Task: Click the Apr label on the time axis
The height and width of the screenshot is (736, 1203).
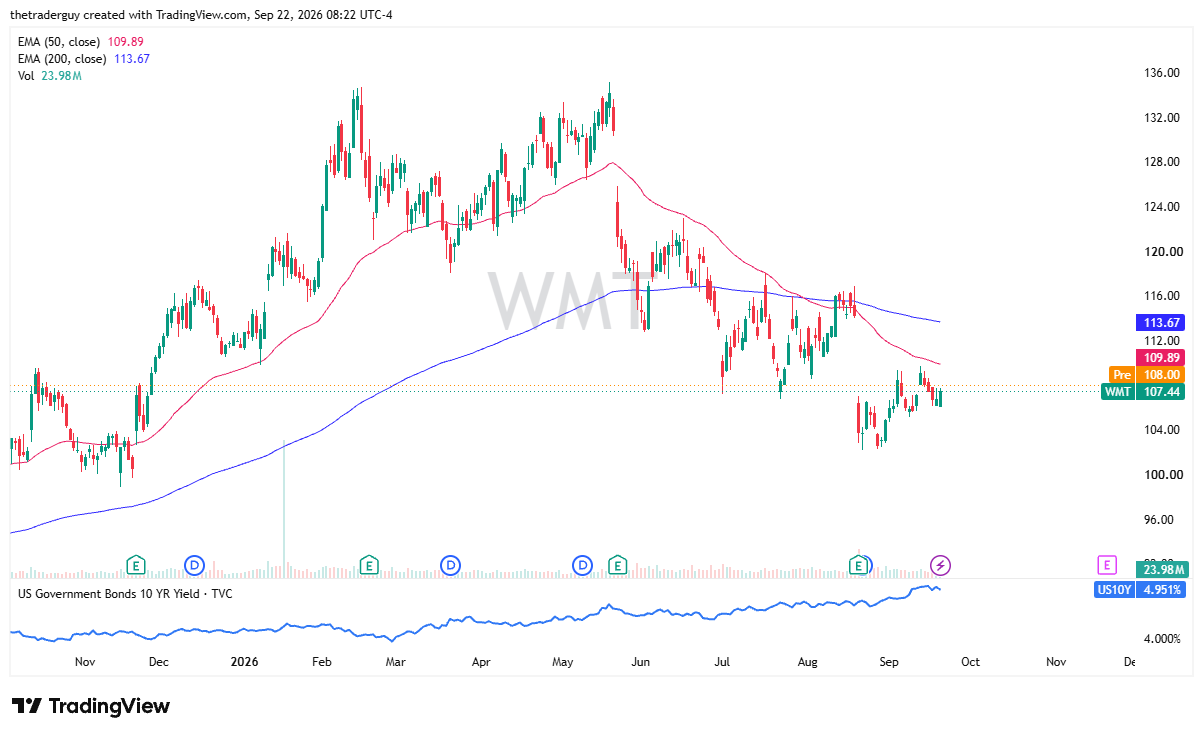Action: click(481, 662)
